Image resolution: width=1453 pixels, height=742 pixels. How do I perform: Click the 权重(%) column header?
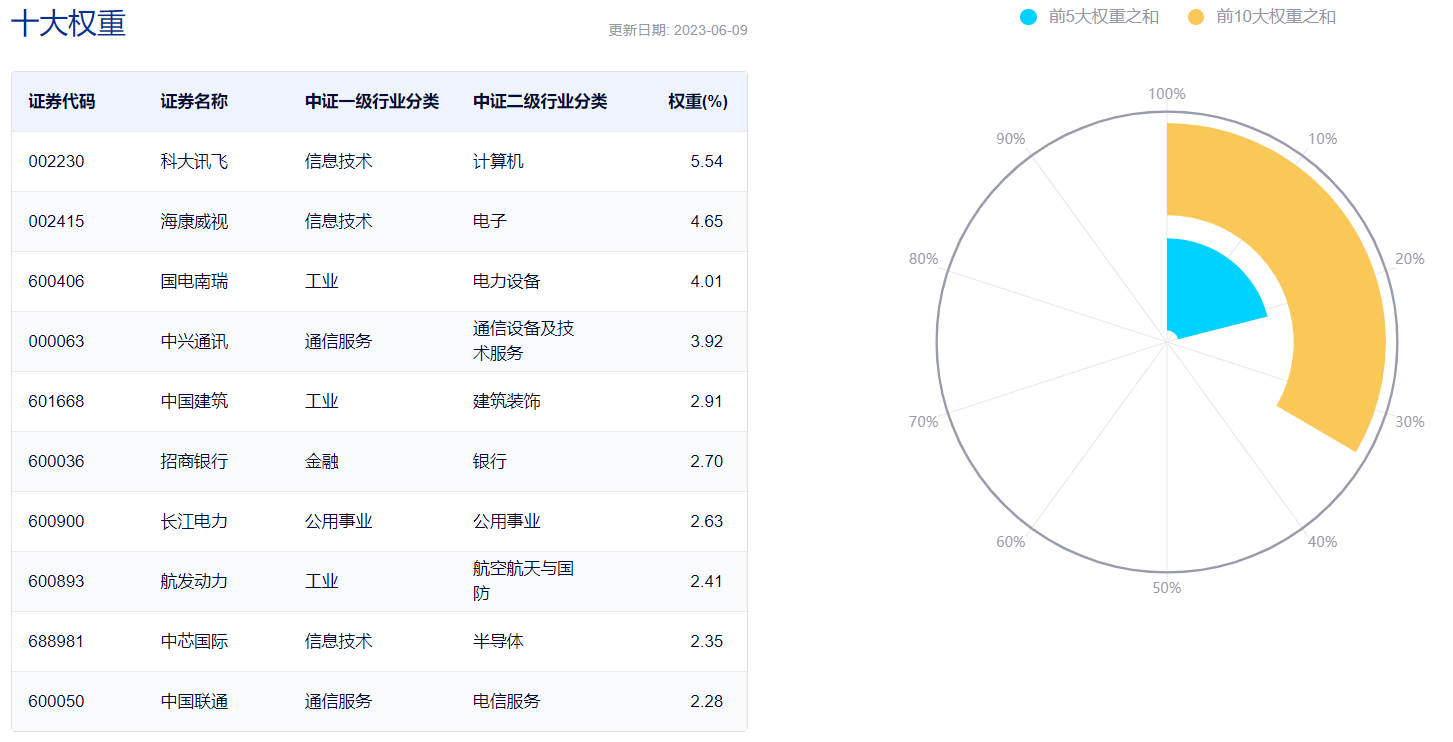[x=698, y=102]
